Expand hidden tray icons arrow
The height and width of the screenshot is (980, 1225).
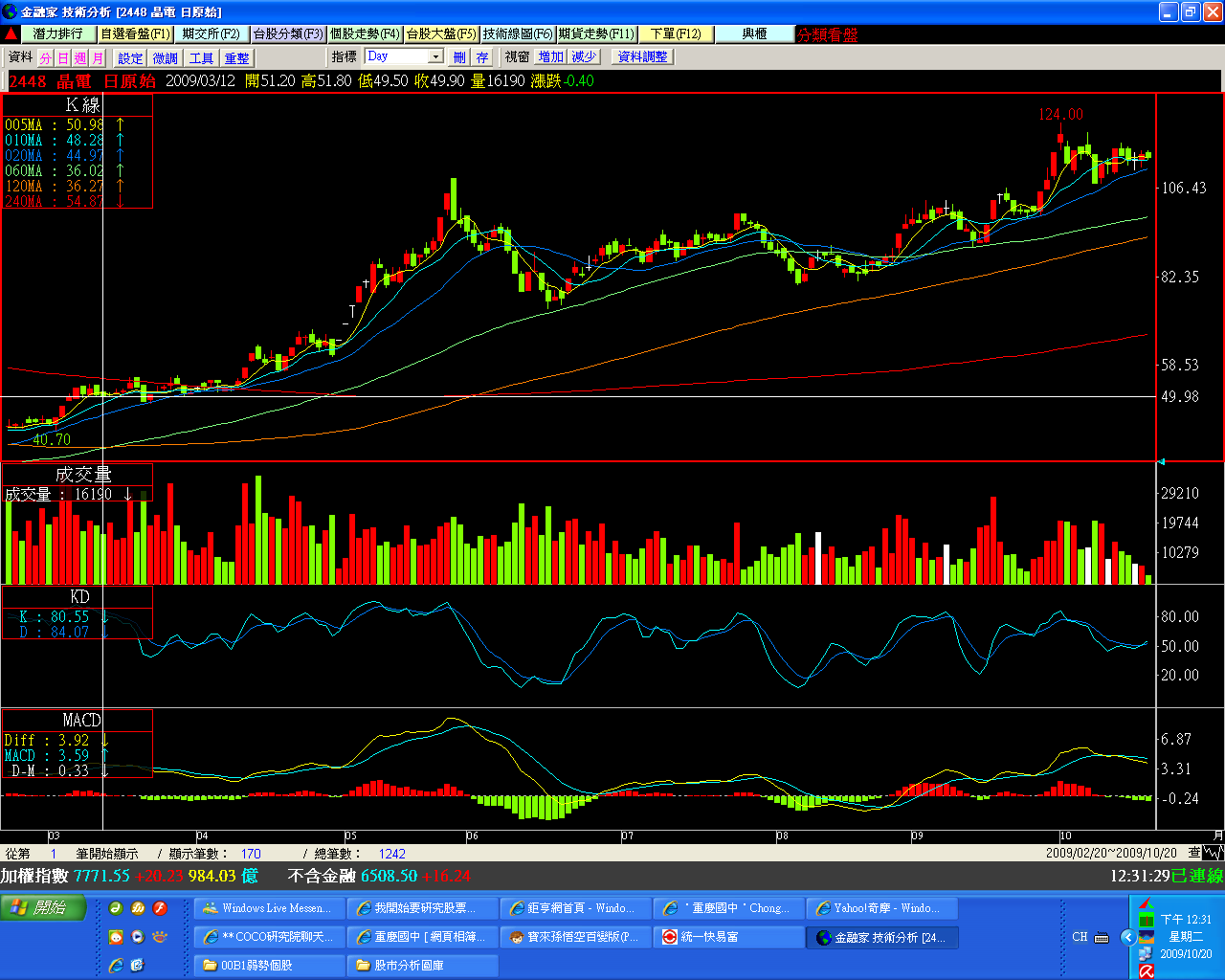click(1128, 937)
